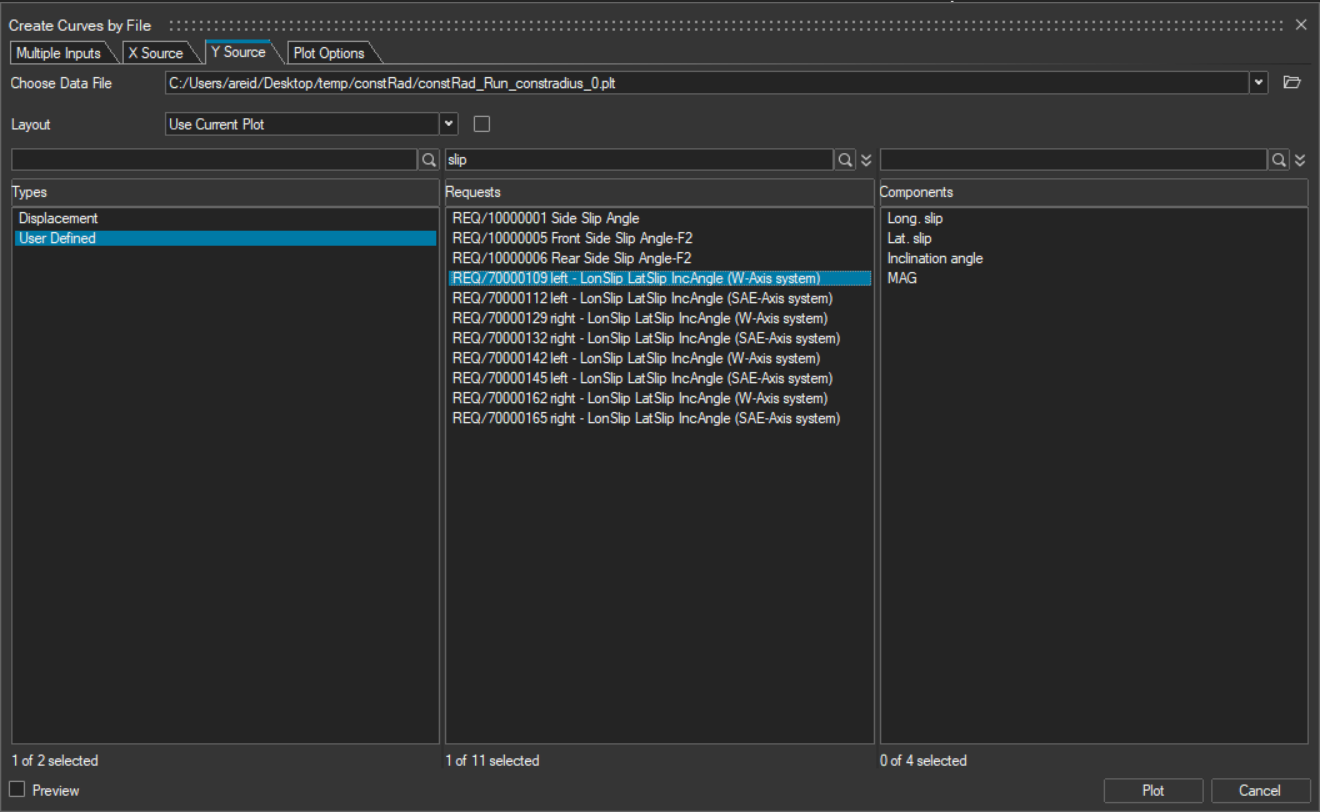Image resolution: width=1320 pixels, height=812 pixels.
Task: Select REQ/70000132 right SAE-Axis system request
Action: click(660, 338)
